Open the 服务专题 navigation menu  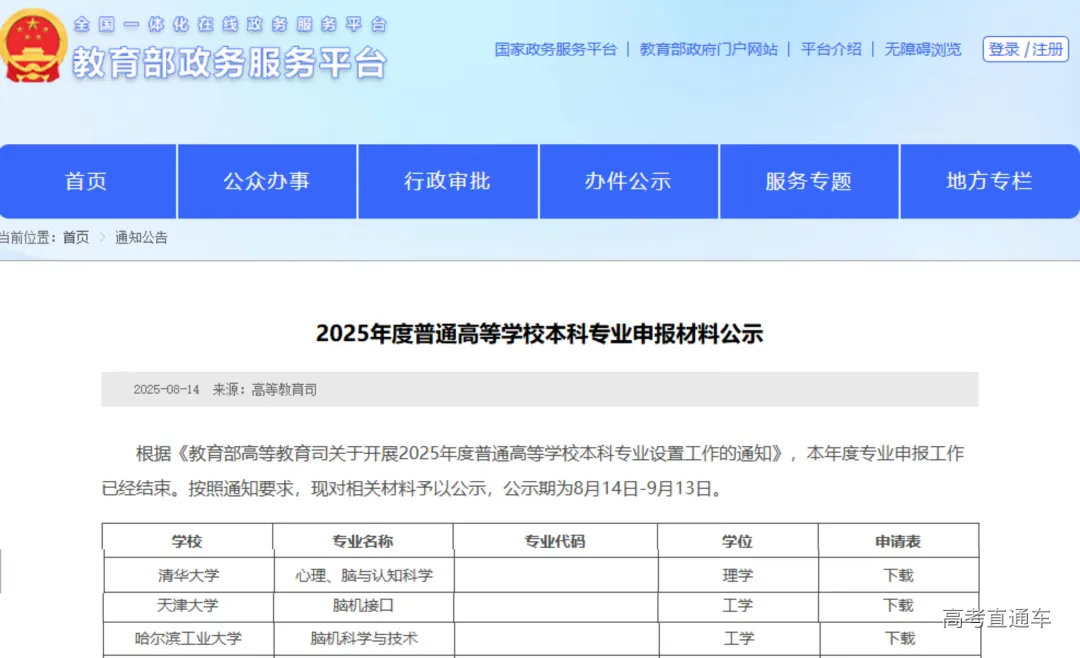[x=809, y=181]
